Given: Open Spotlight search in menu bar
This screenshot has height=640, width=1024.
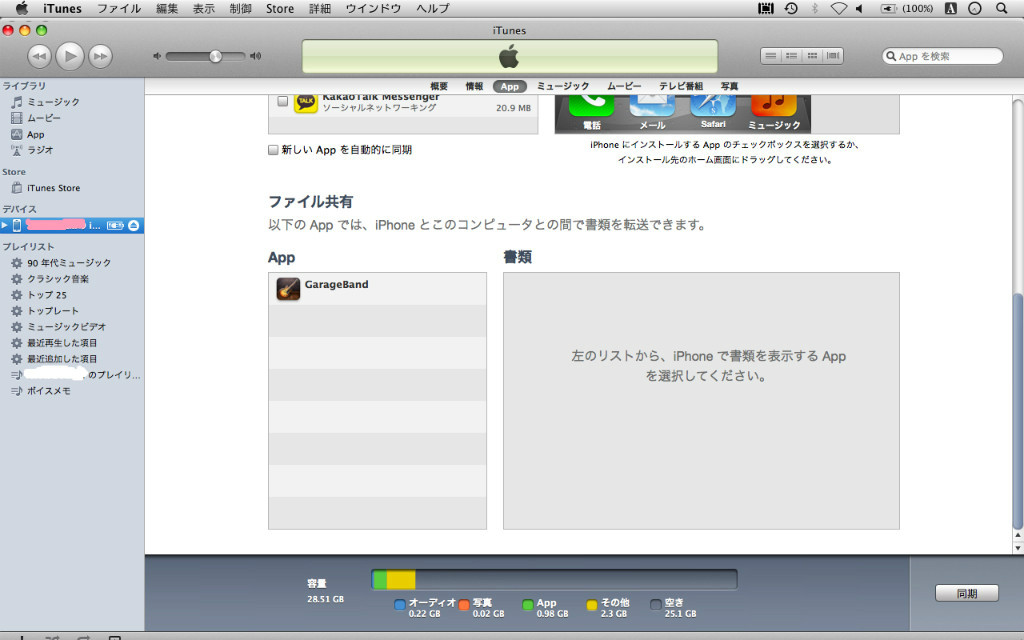Looking at the screenshot, I should (x=1001, y=8).
